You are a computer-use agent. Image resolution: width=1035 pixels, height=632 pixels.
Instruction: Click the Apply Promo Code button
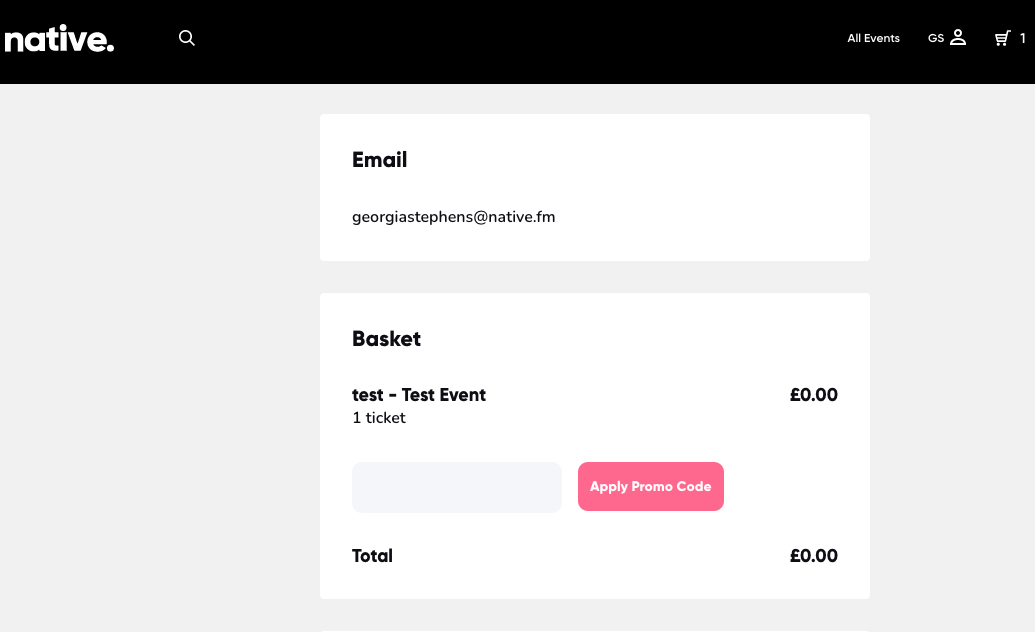click(651, 487)
